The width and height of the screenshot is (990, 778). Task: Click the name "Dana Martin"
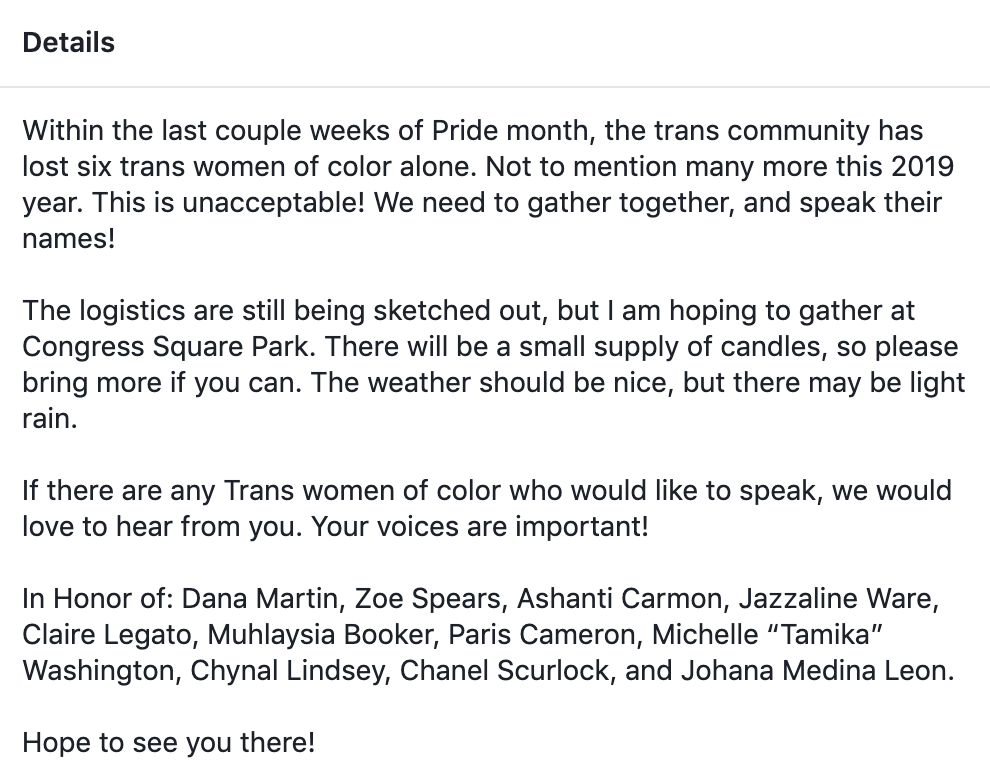(260, 599)
